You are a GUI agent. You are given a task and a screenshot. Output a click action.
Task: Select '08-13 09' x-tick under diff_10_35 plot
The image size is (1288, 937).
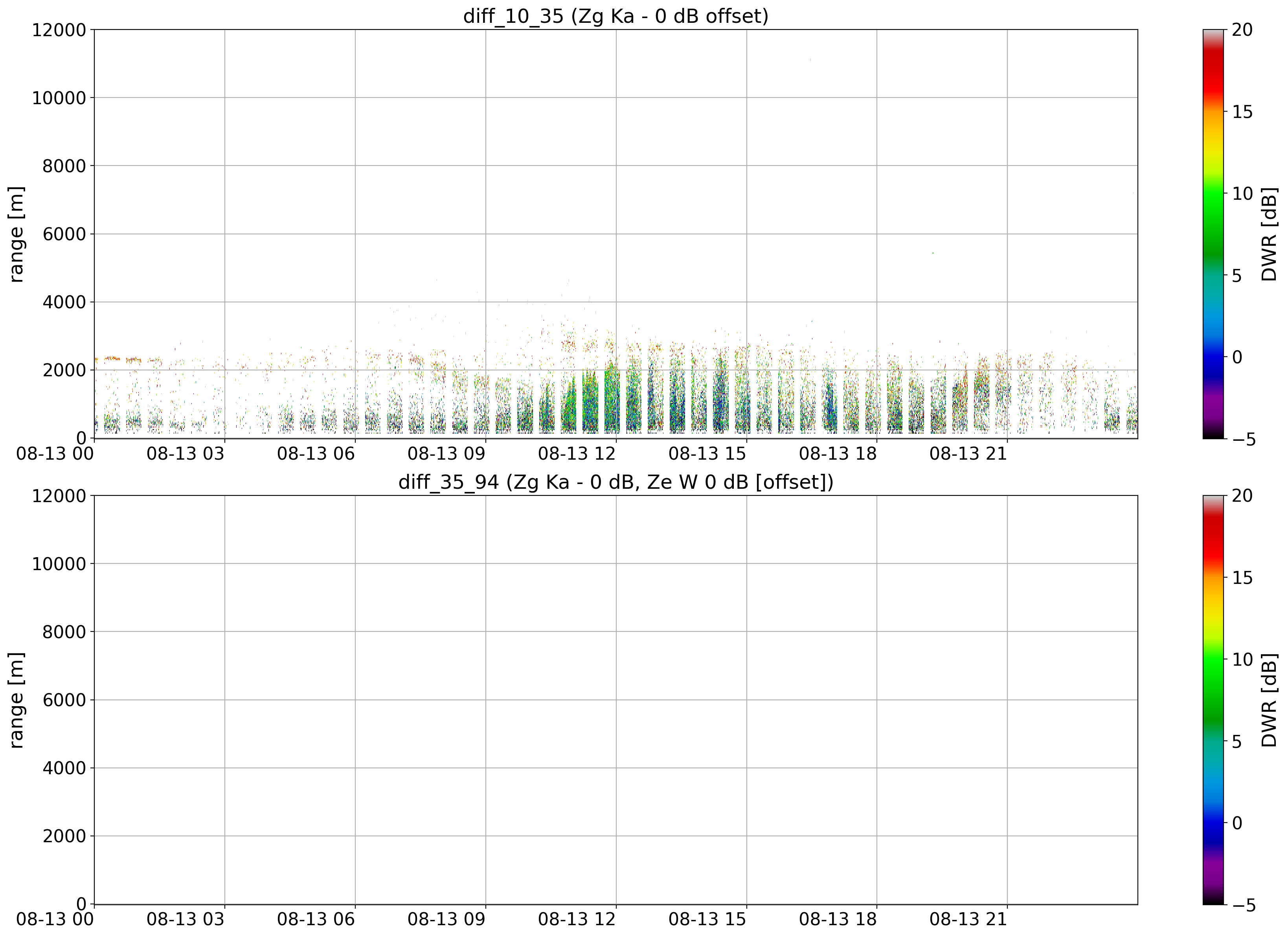click(446, 453)
